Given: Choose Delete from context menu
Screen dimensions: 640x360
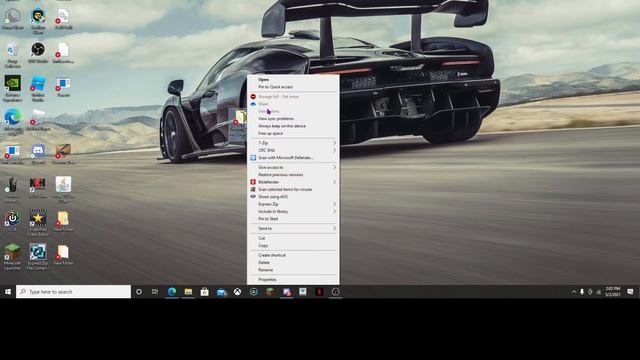Looking at the screenshot, I should pyautogui.click(x=293, y=262).
